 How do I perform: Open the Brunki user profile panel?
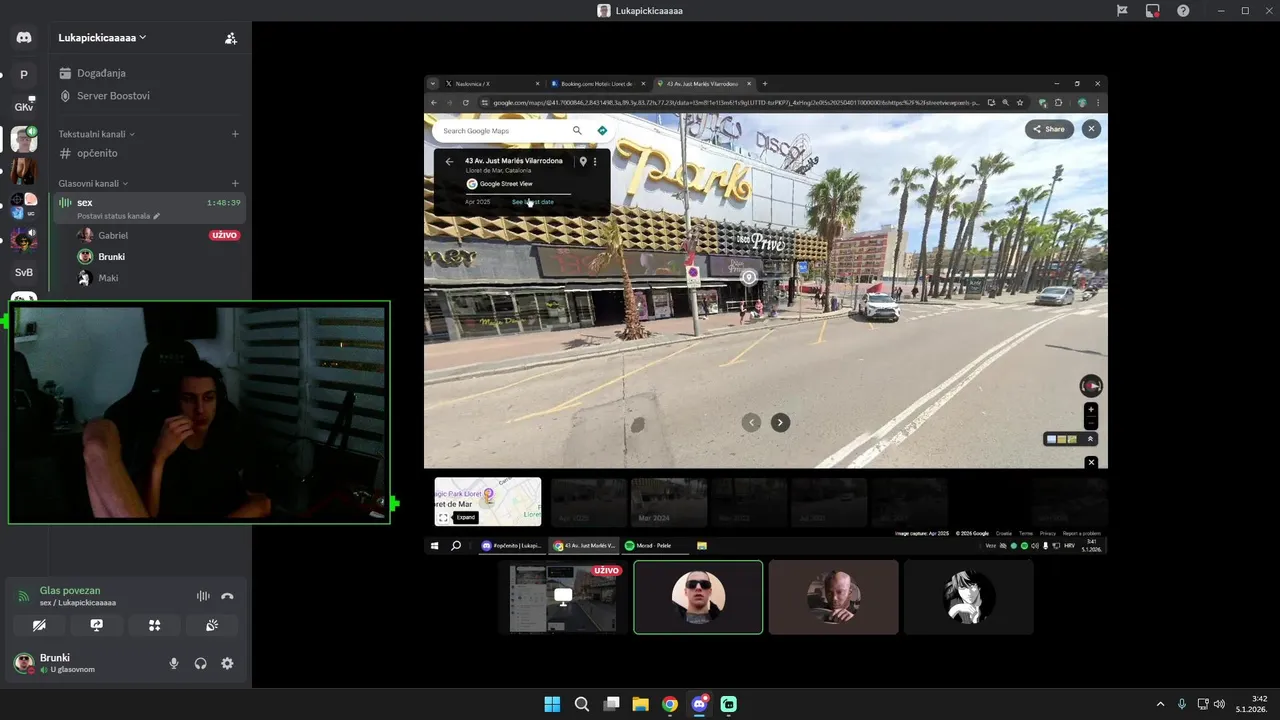point(55,663)
